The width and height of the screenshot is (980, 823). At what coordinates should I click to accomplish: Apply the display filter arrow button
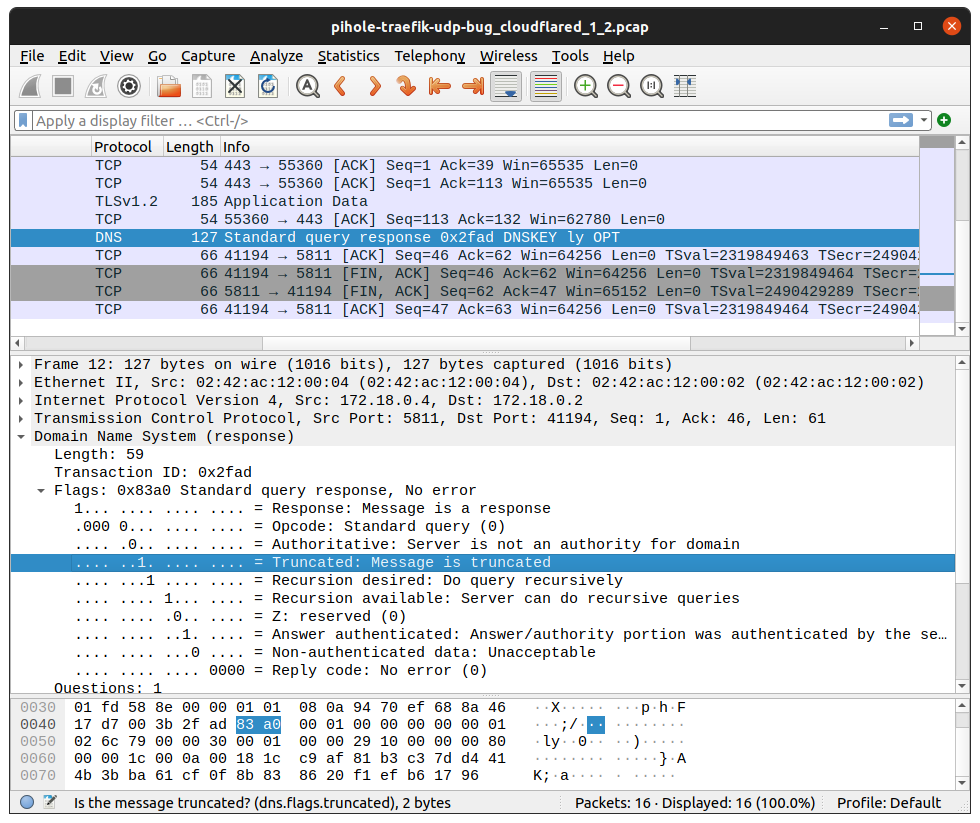click(x=901, y=120)
